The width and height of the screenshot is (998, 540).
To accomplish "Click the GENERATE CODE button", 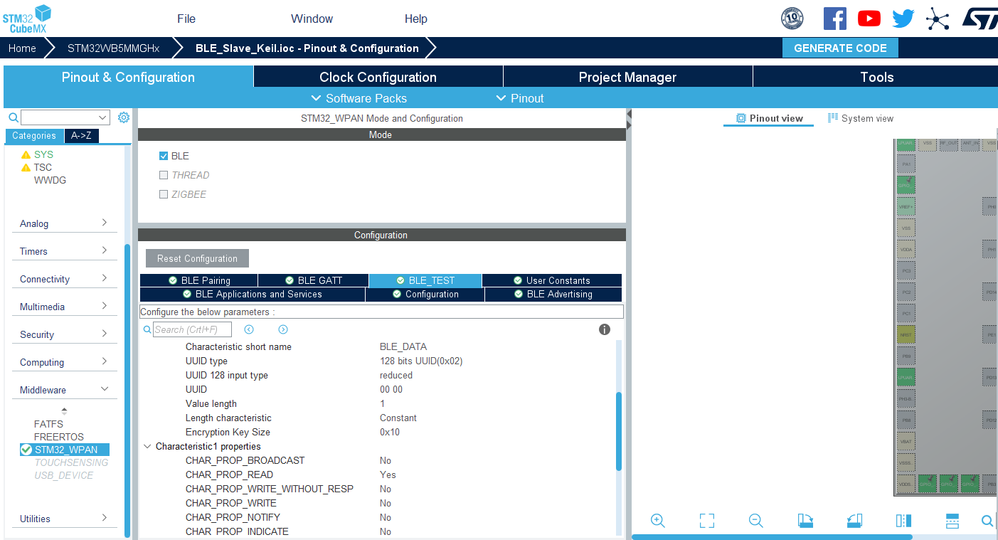I will pyautogui.click(x=840, y=48).
